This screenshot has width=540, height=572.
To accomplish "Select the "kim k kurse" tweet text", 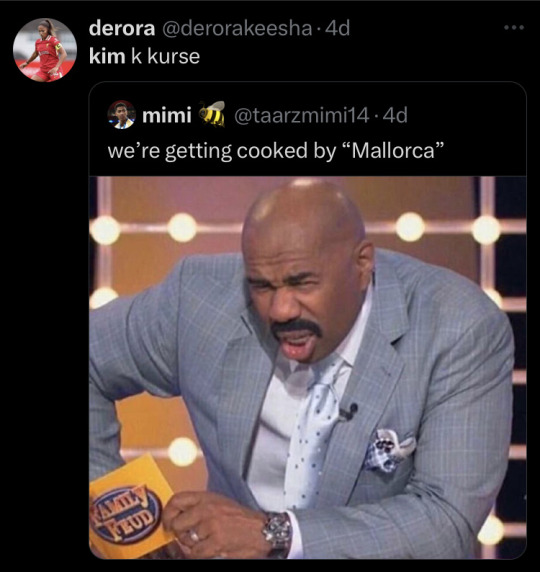I will (144, 57).
